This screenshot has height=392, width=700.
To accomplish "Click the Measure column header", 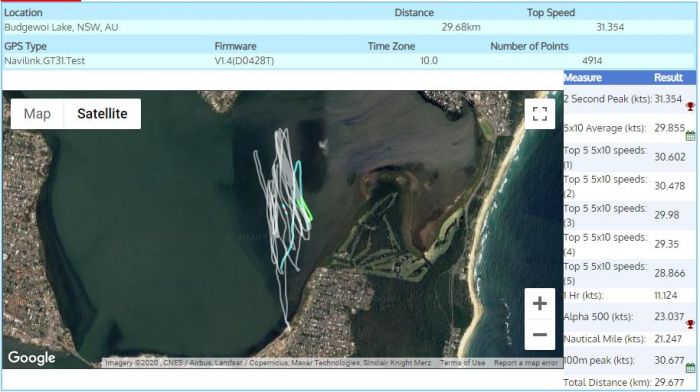I will coord(583,78).
